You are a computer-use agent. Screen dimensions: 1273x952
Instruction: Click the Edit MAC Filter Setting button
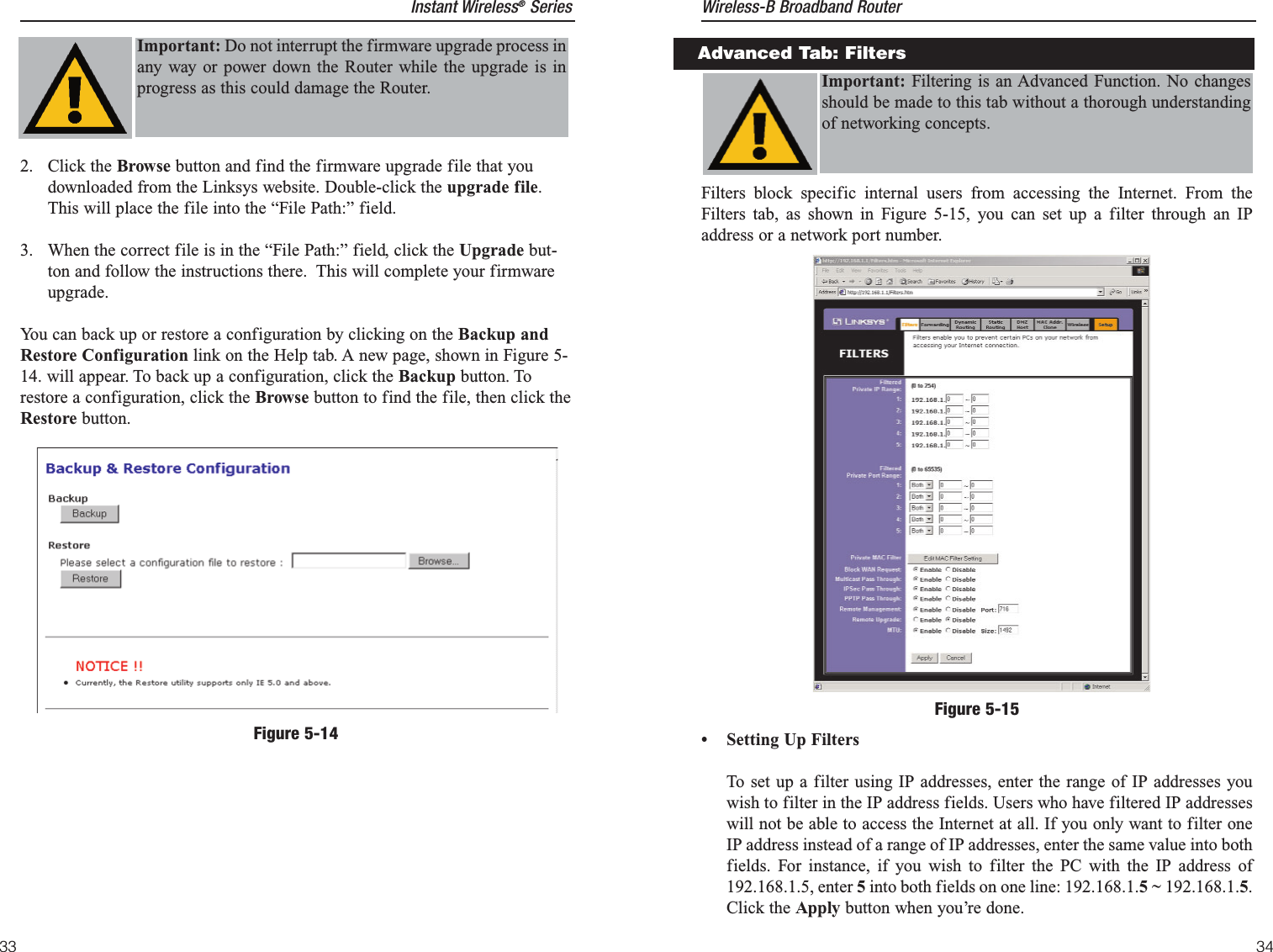[953, 558]
